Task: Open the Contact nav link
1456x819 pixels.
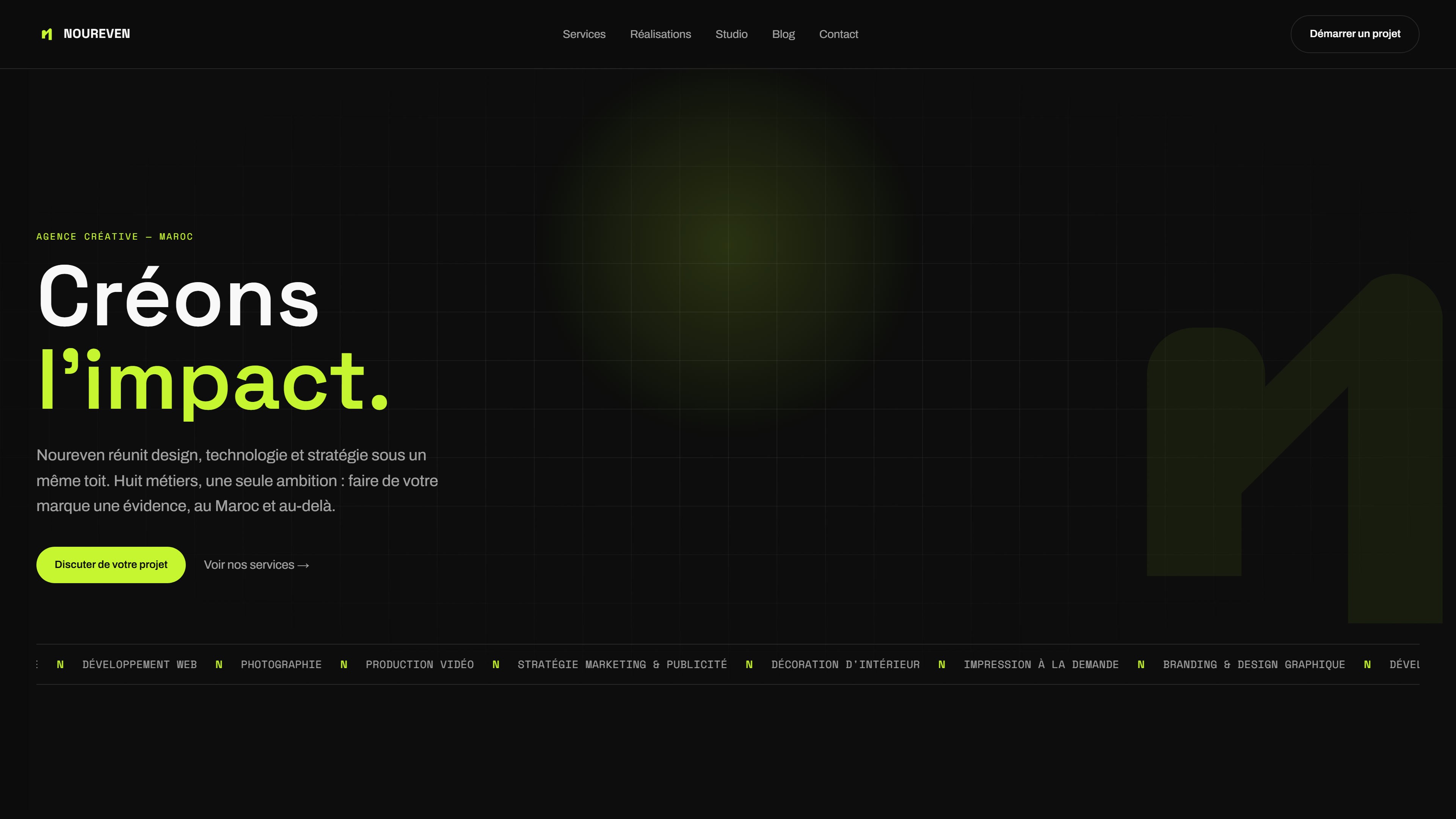Action: pyautogui.click(x=838, y=35)
